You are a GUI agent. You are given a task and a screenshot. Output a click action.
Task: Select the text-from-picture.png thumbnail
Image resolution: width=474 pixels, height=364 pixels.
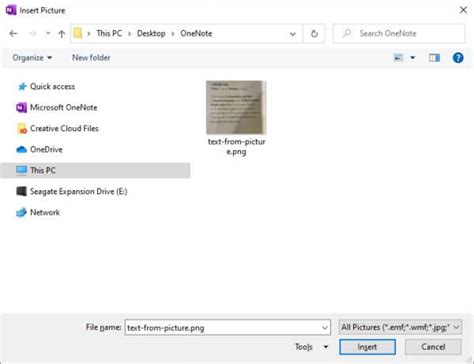tap(236, 107)
